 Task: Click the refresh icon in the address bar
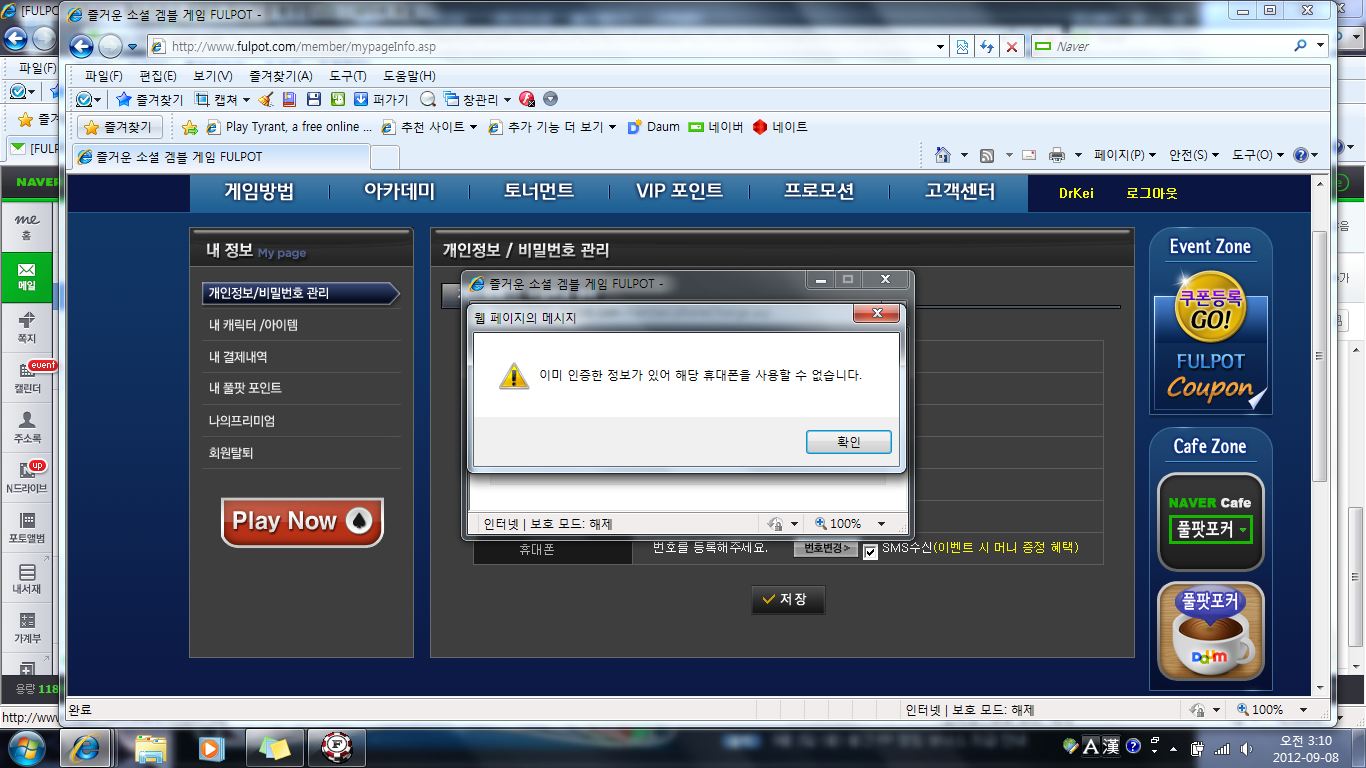987,46
